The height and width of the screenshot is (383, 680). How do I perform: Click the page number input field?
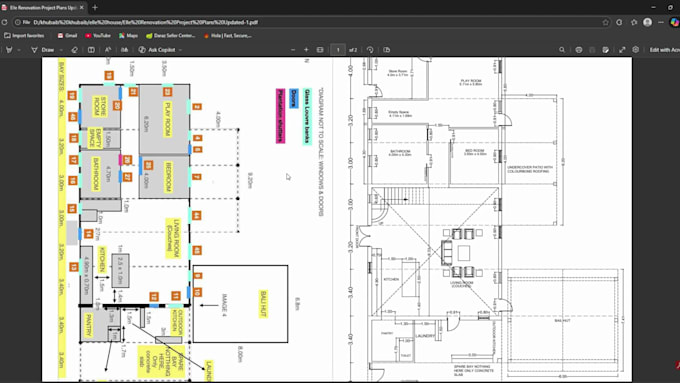[338, 50]
